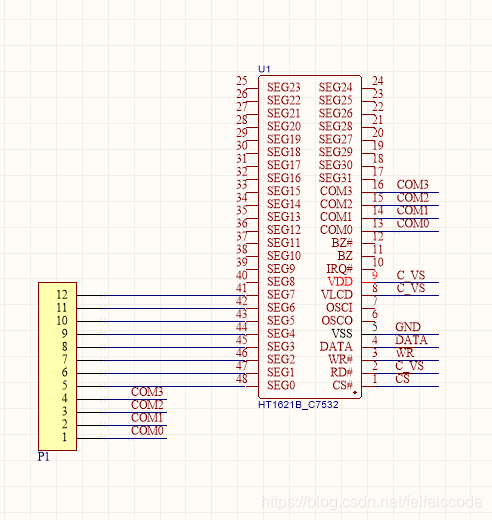The height and width of the screenshot is (520, 492).
Task: Select the OSCO pin name
Action: click(337, 321)
